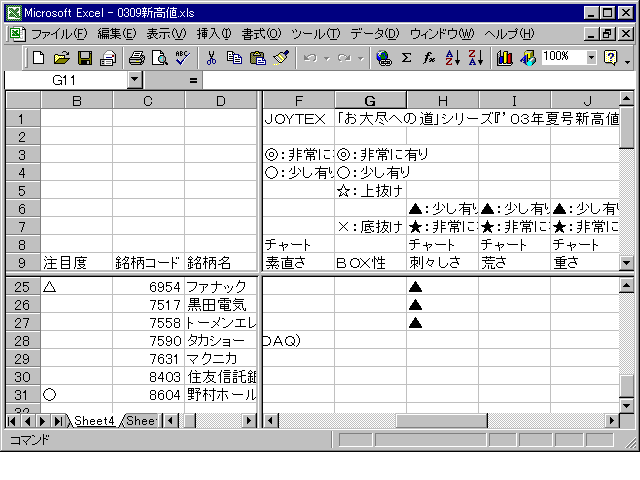Screen dimensions: 640x480
Task: Switch to the Sheet4 tab
Action: (x=94, y=420)
